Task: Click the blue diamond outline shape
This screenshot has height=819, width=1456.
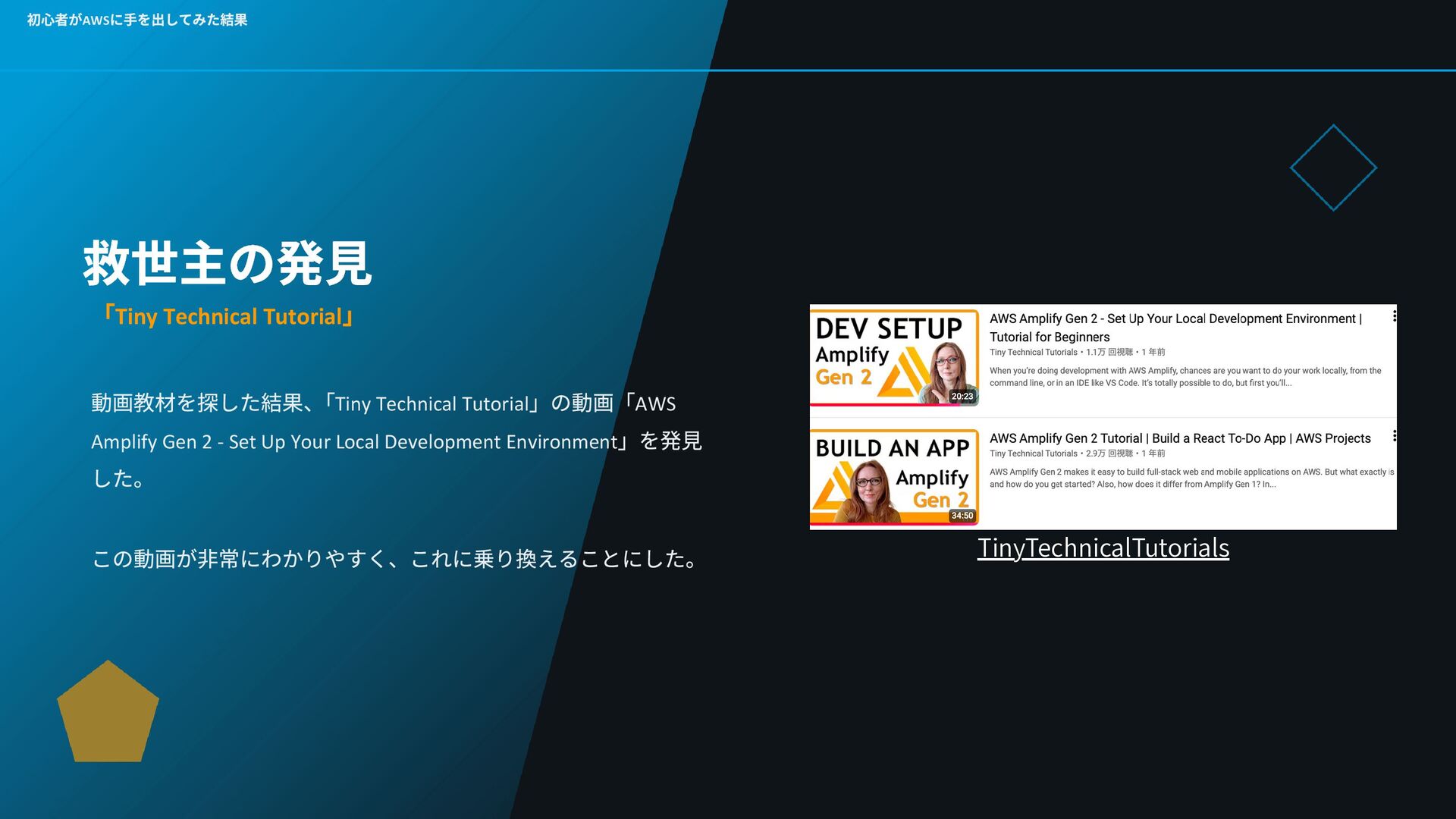Action: pos(1333,168)
